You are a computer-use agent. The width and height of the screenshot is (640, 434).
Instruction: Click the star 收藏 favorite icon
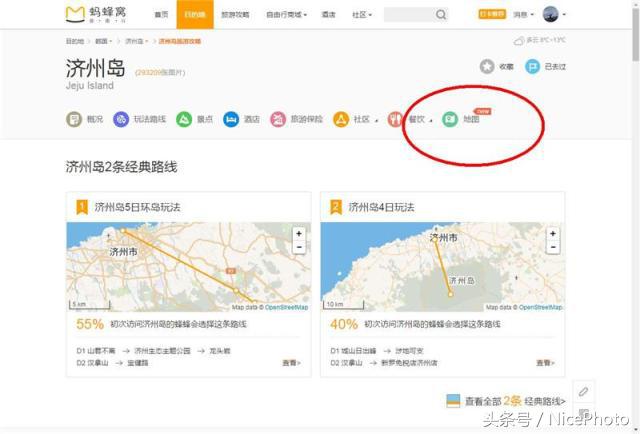[x=487, y=66]
